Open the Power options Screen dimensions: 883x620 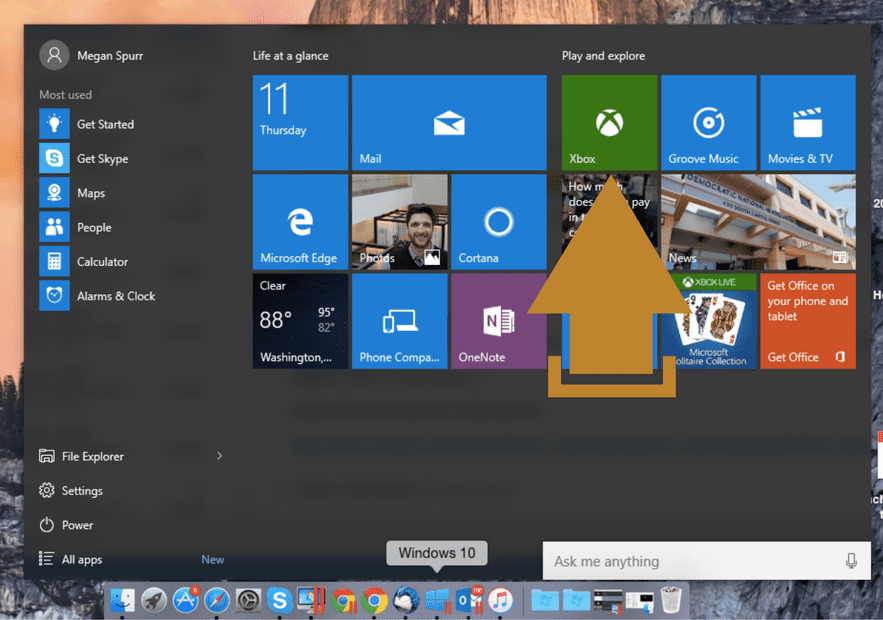click(66, 525)
